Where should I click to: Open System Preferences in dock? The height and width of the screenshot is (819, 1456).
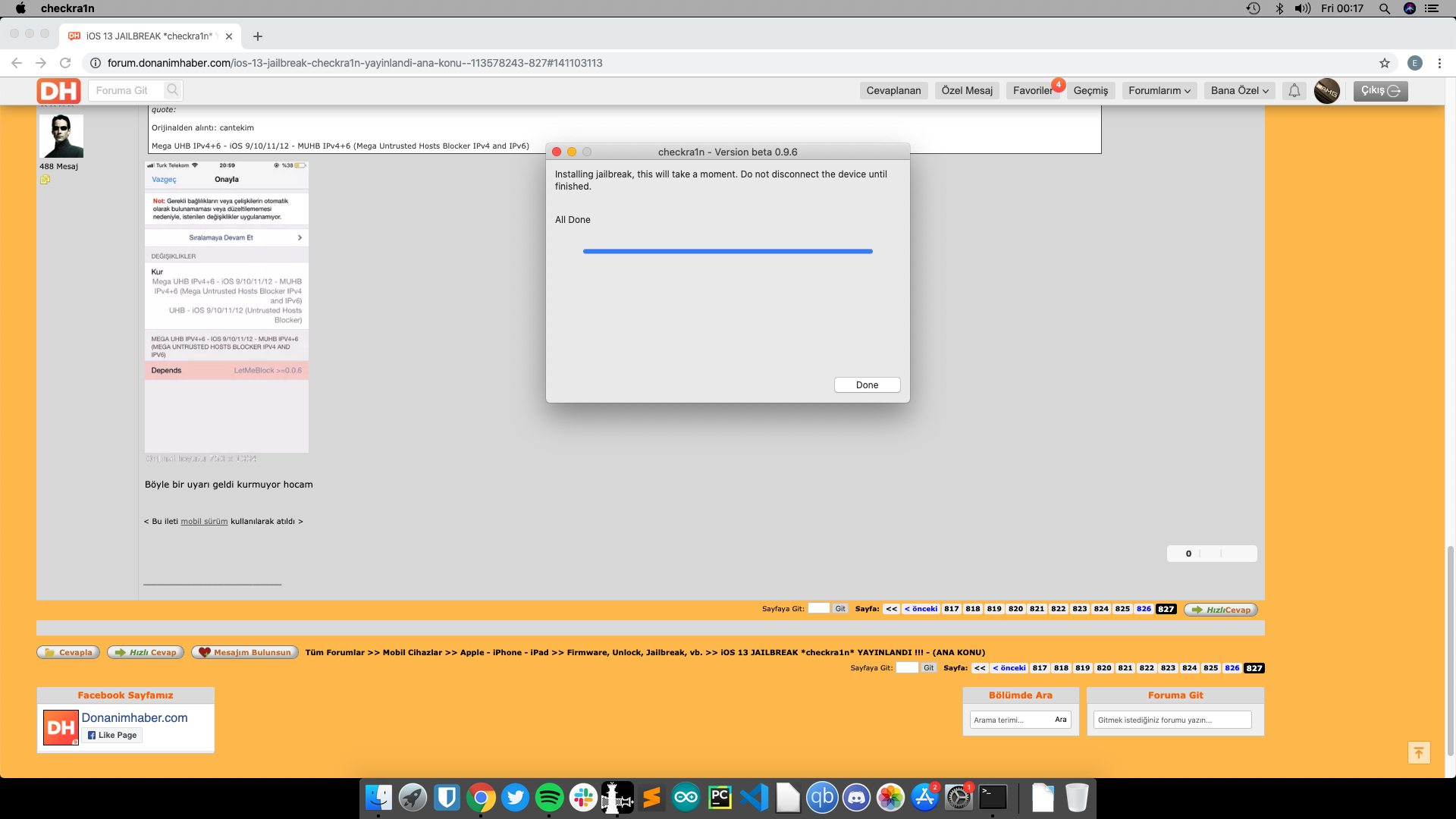click(959, 798)
